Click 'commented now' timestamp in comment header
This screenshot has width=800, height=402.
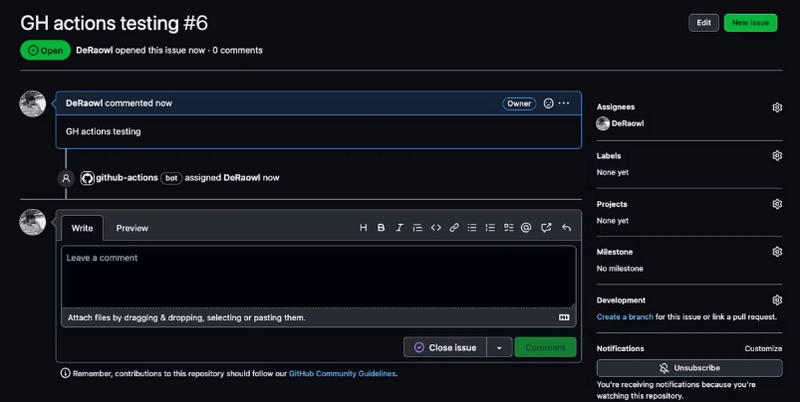tap(139, 103)
